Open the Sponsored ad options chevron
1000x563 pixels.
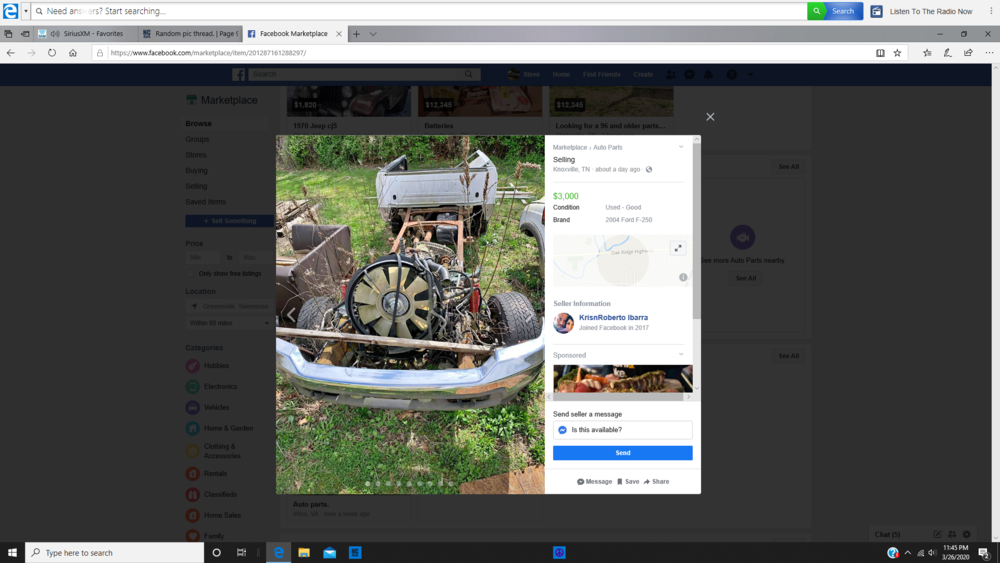coord(681,355)
